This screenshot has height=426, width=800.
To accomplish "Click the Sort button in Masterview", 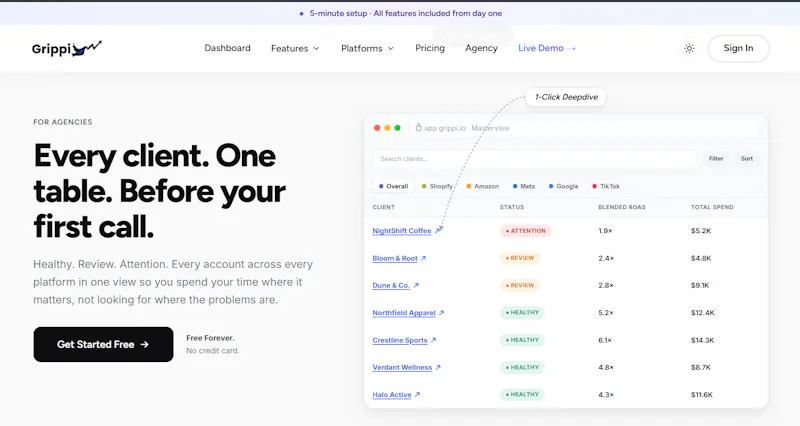I will tap(747, 159).
